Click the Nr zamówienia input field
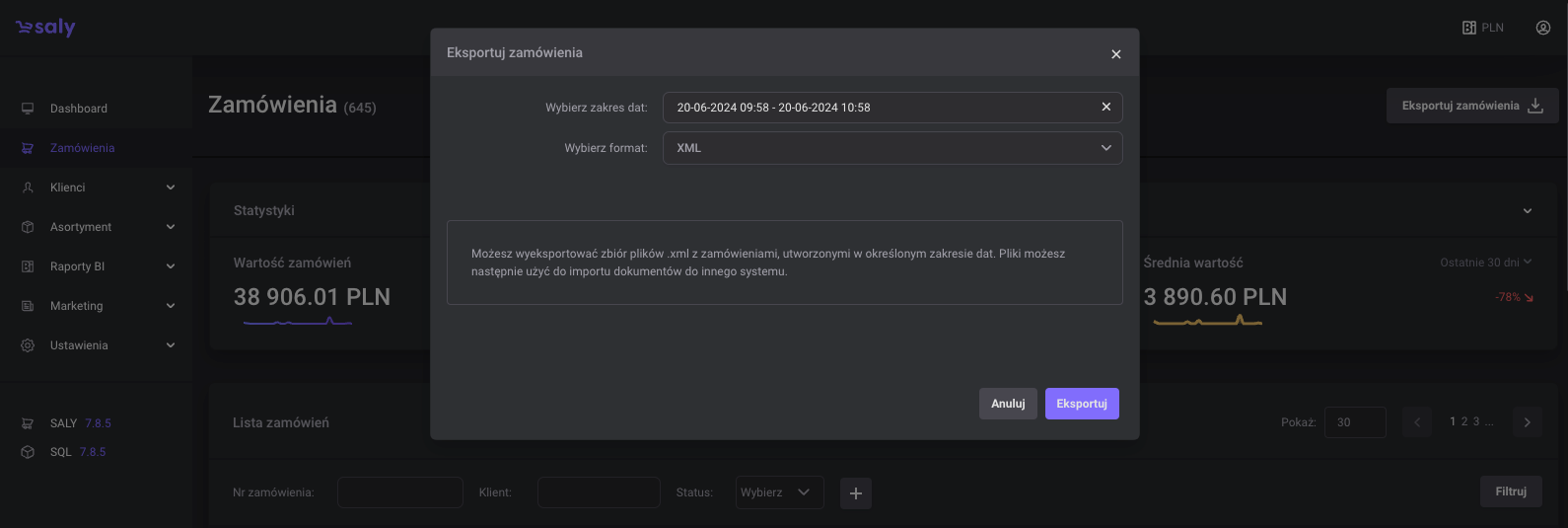This screenshot has height=528, width=1568. (399, 492)
